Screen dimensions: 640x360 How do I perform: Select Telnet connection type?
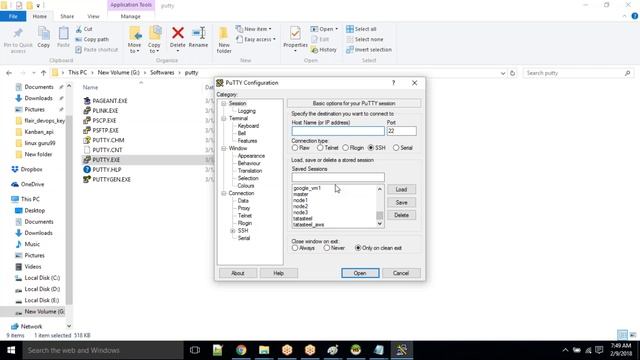[x=320, y=148]
